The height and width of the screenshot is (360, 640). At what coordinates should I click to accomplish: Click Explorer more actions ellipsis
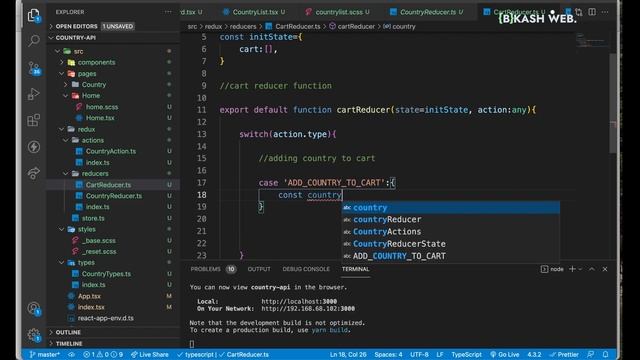coord(168,12)
